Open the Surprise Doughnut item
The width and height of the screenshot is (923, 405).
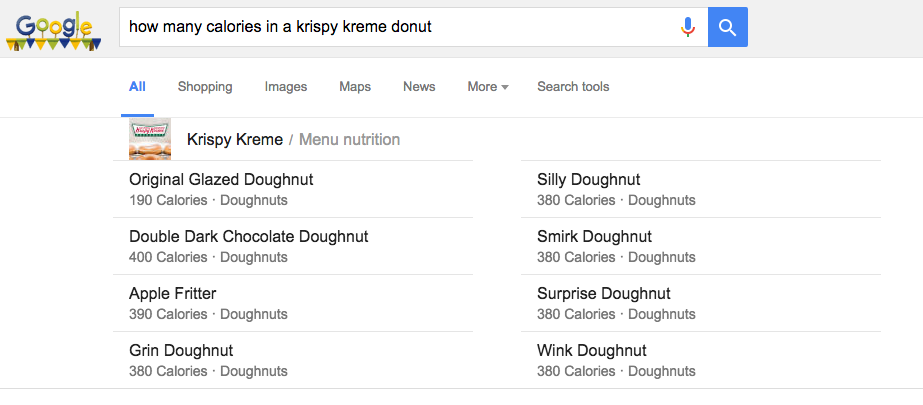[604, 294]
